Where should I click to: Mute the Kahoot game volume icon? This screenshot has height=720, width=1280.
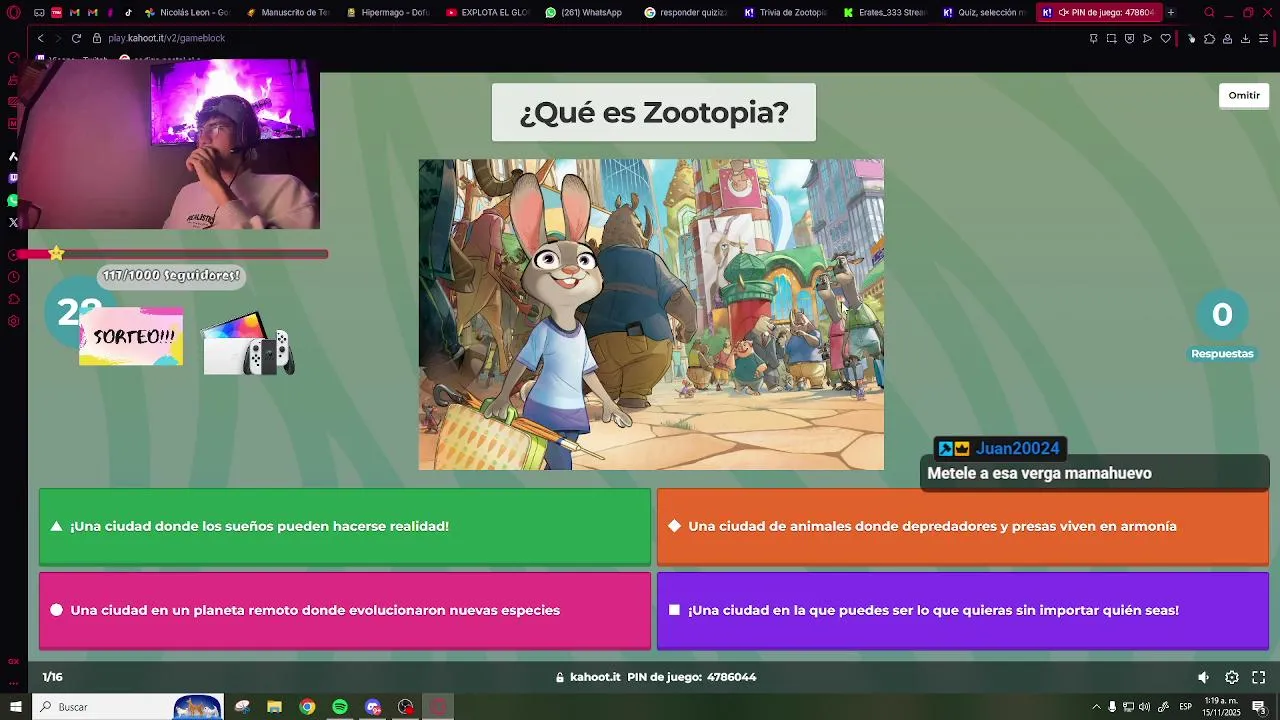[x=1203, y=677]
